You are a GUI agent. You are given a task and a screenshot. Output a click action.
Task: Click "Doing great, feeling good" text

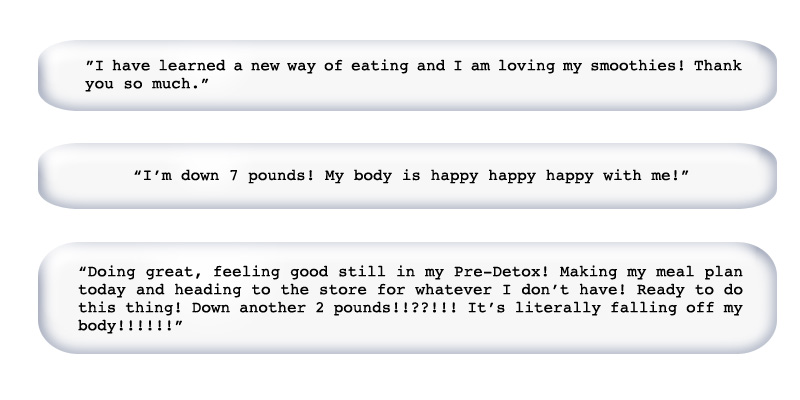pos(192,272)
